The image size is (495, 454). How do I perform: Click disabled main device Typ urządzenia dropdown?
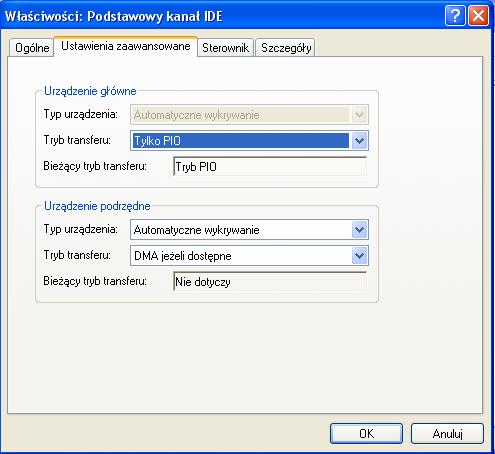click(x=249, y=115)
